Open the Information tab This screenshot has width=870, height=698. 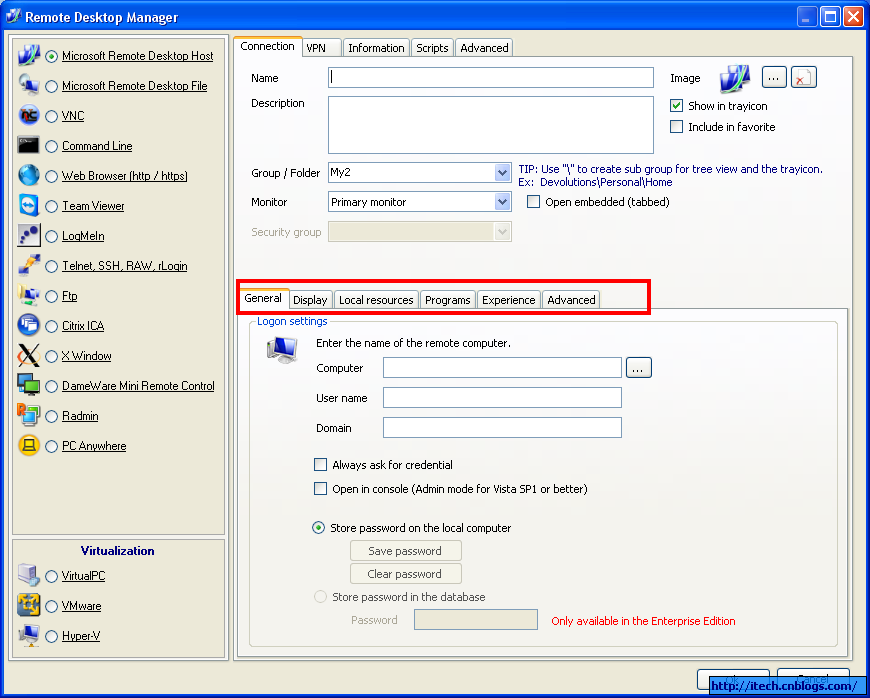[x=376, y=48]
